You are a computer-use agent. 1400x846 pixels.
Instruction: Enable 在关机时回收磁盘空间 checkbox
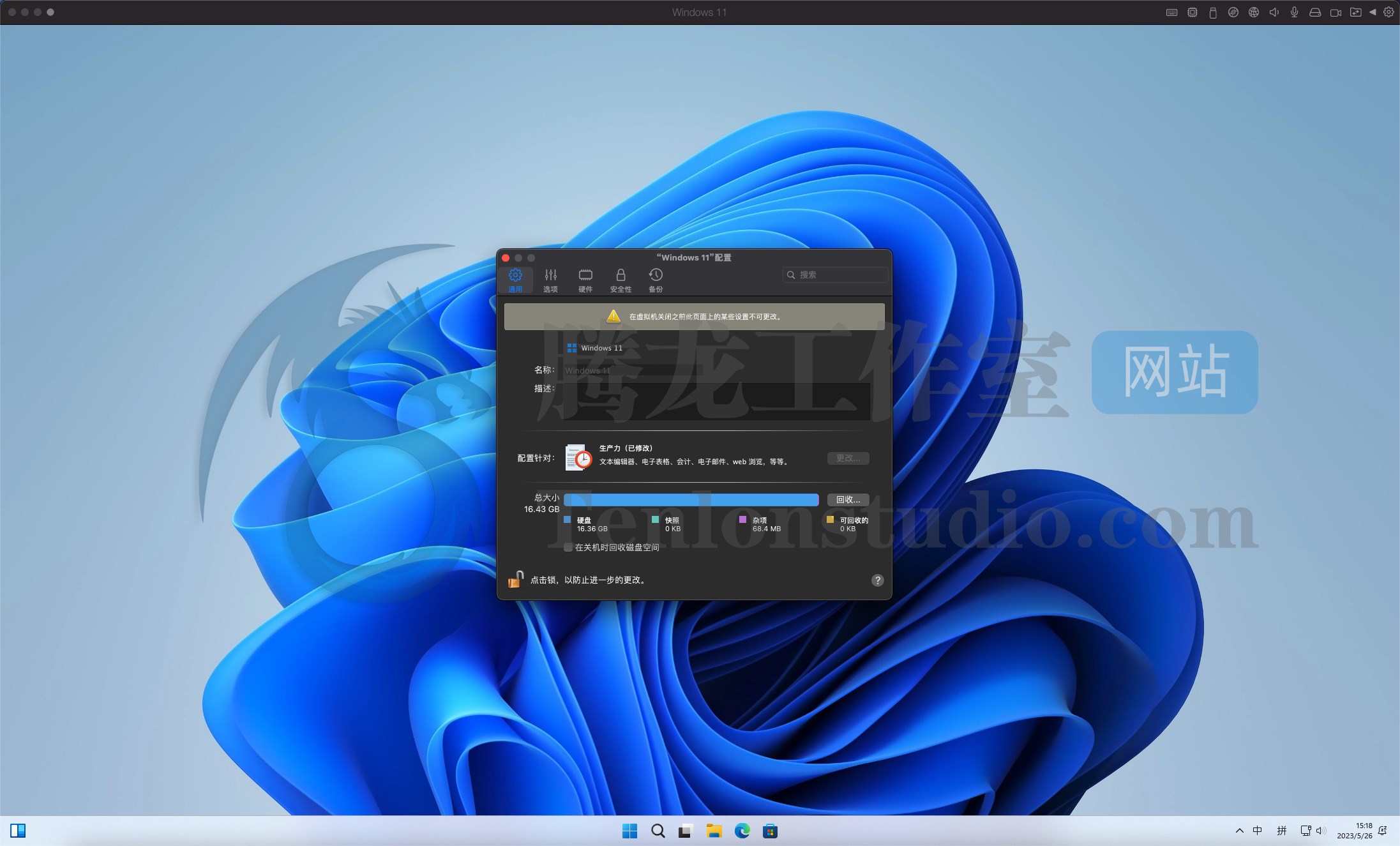pyautogui.click(x=568, y=547)
